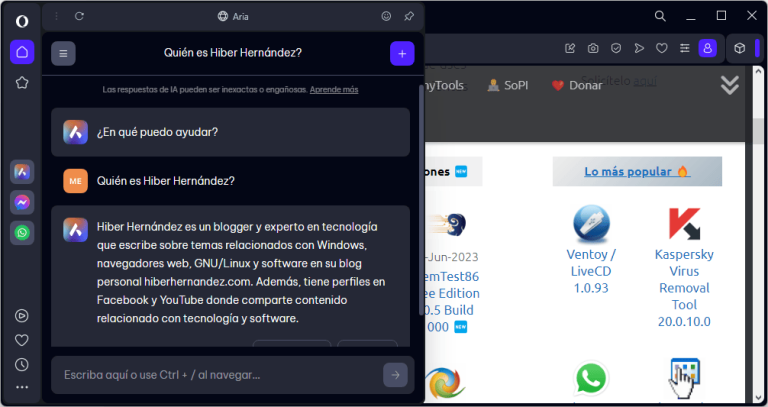Toggle the Aria chat list hamburger menu
The width and height of the screenshot is (768, 407).
63,53
